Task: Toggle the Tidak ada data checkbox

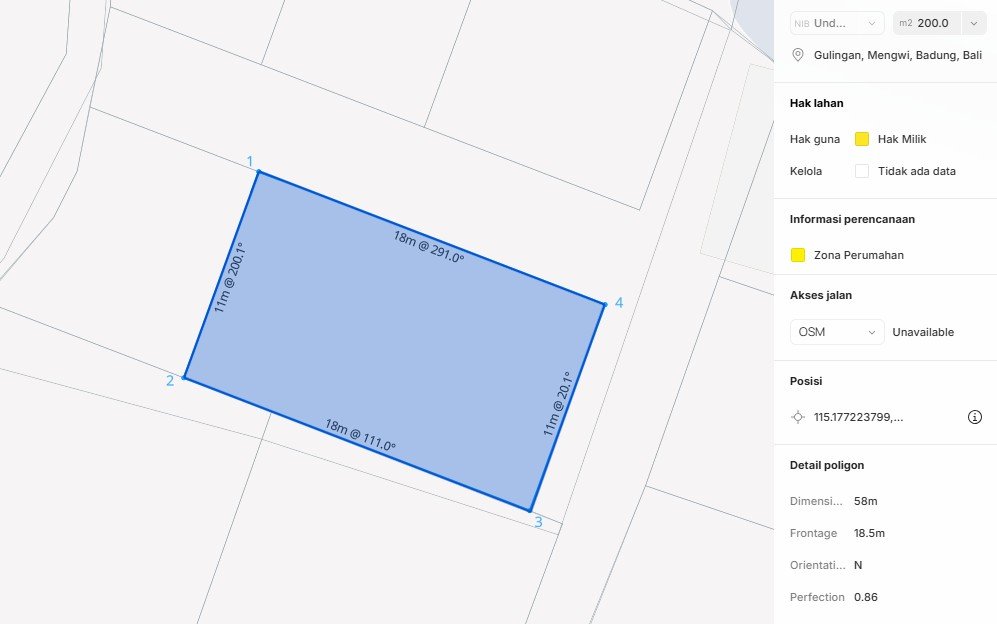Action: click(862, 171)
